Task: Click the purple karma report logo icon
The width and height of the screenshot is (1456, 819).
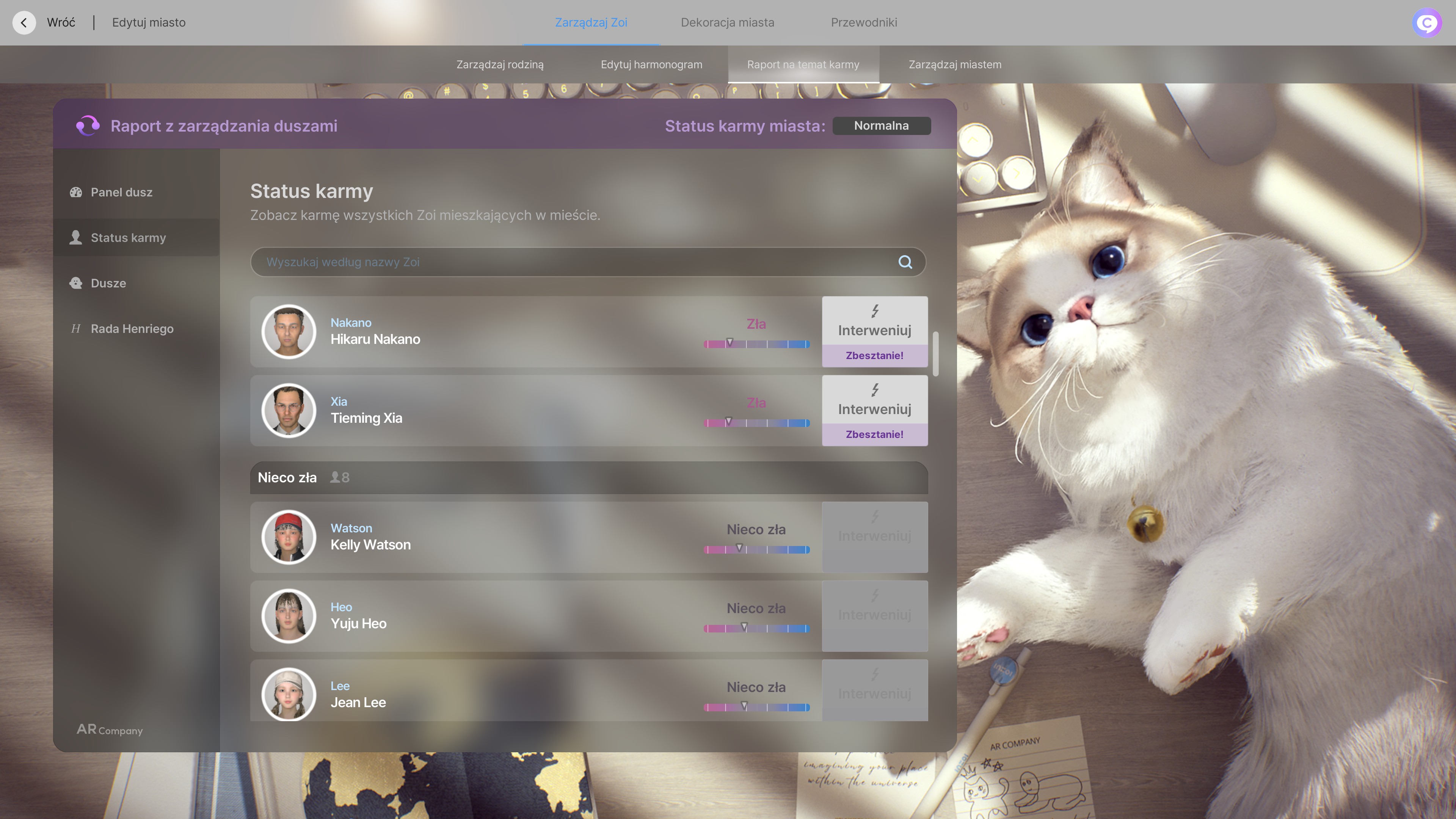Action: click(88, 126)
